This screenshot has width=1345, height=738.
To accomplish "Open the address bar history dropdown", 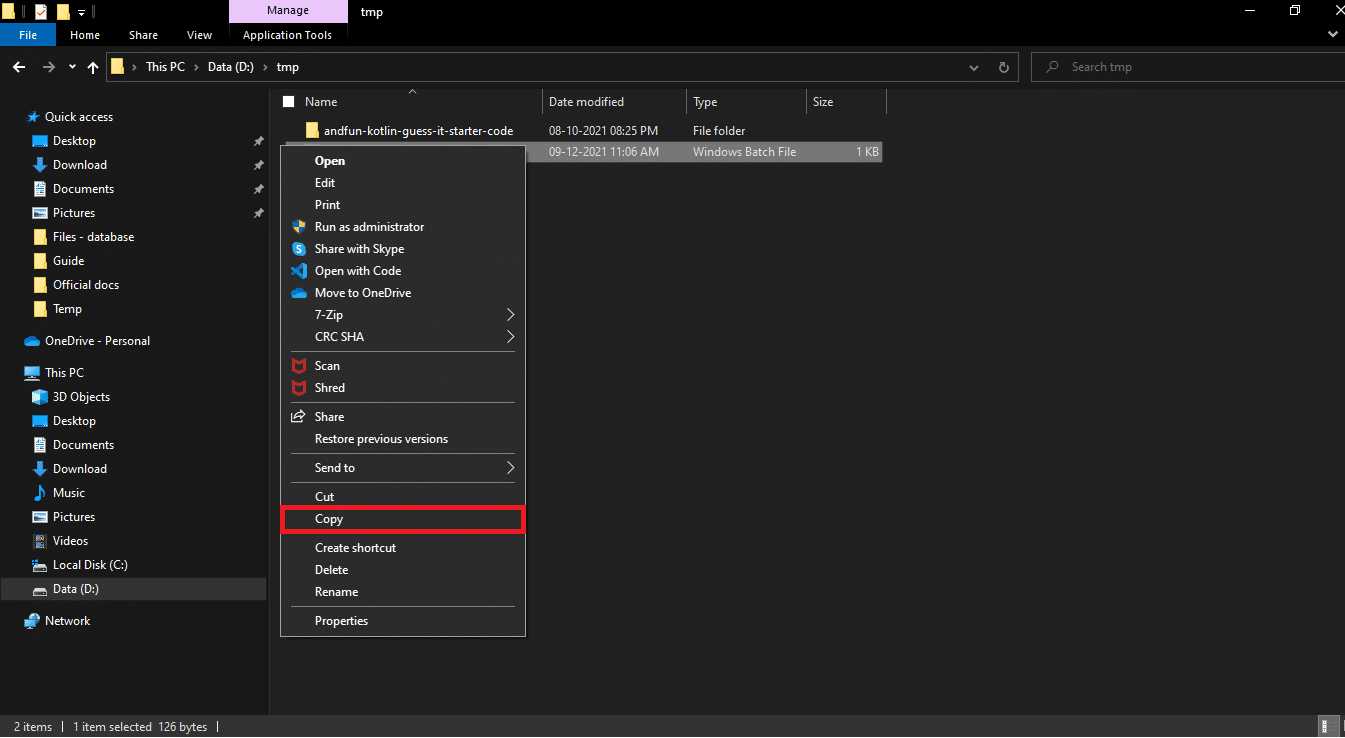I will 974,67.
